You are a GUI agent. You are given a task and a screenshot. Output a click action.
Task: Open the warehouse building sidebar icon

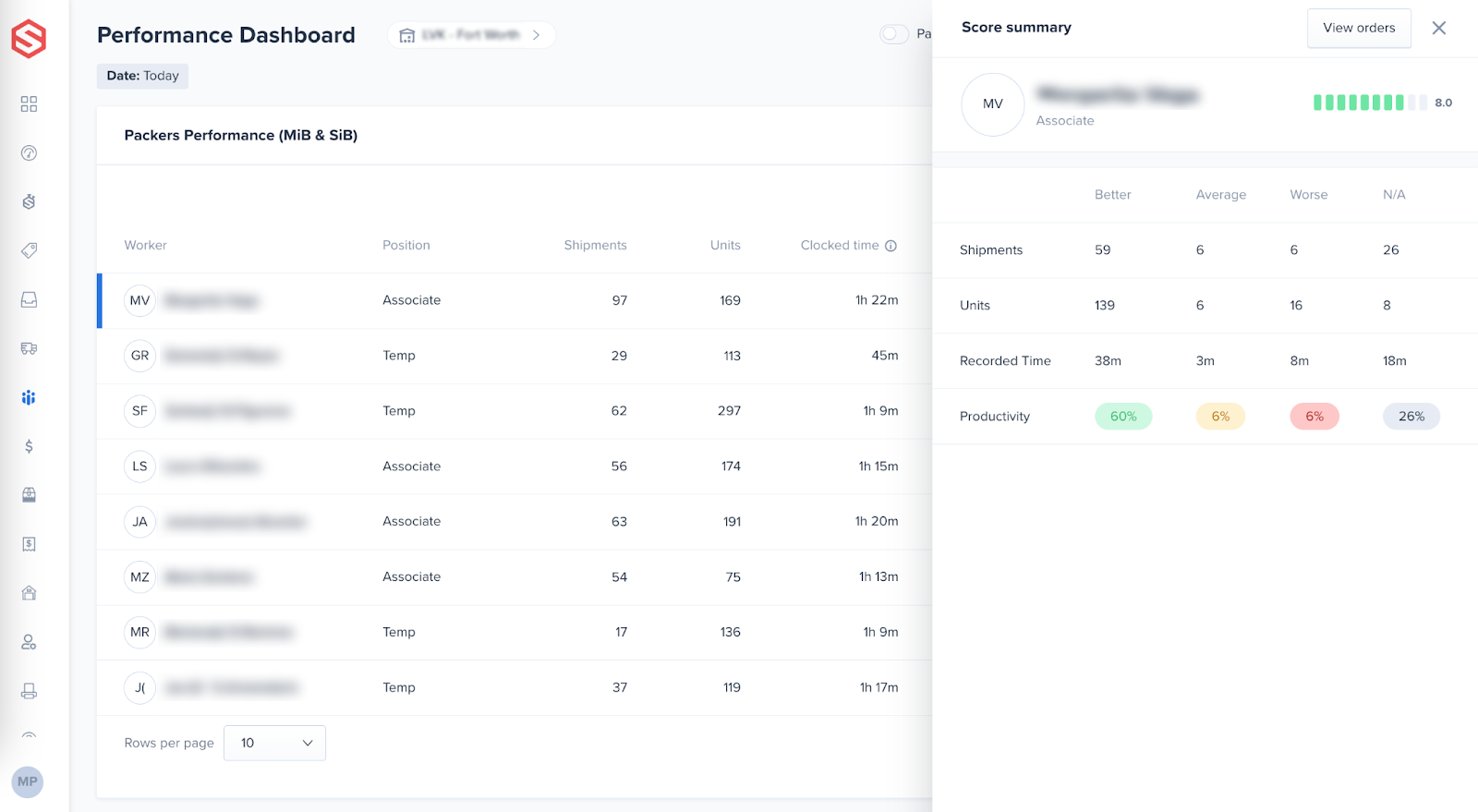pos(29,593)
